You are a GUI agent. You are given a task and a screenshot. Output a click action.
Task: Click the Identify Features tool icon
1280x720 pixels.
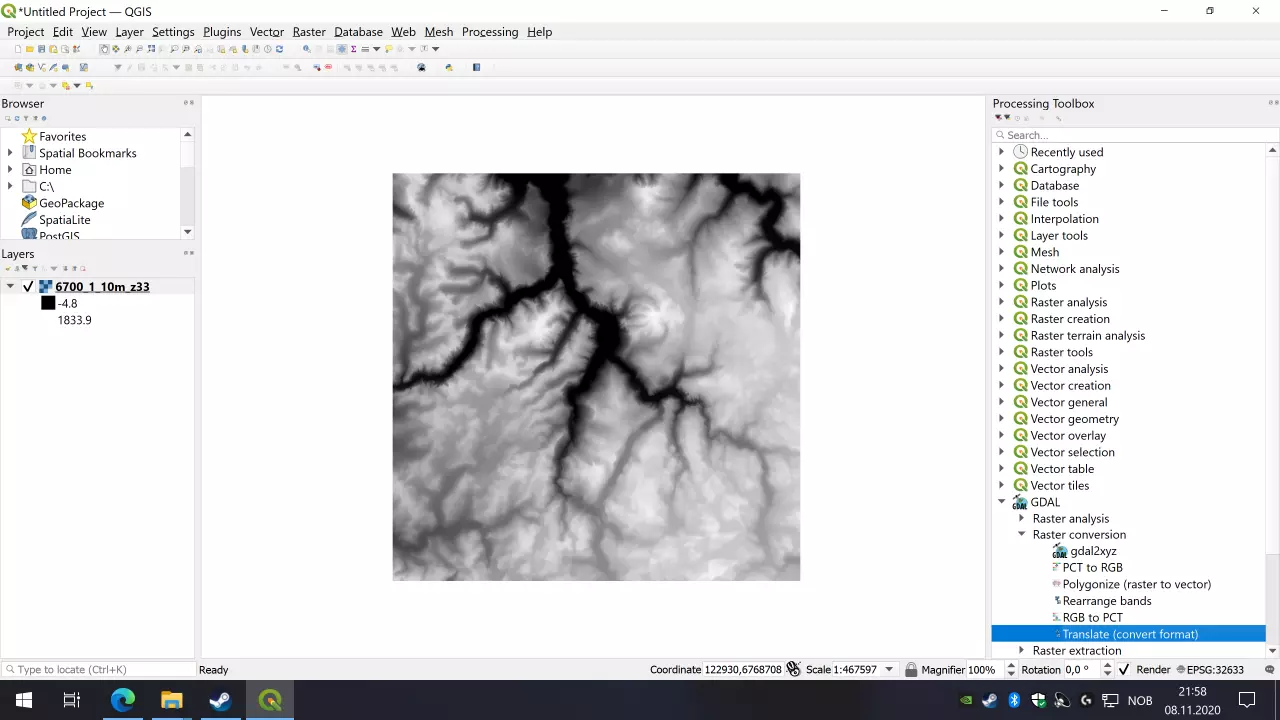tap(307, 49)
